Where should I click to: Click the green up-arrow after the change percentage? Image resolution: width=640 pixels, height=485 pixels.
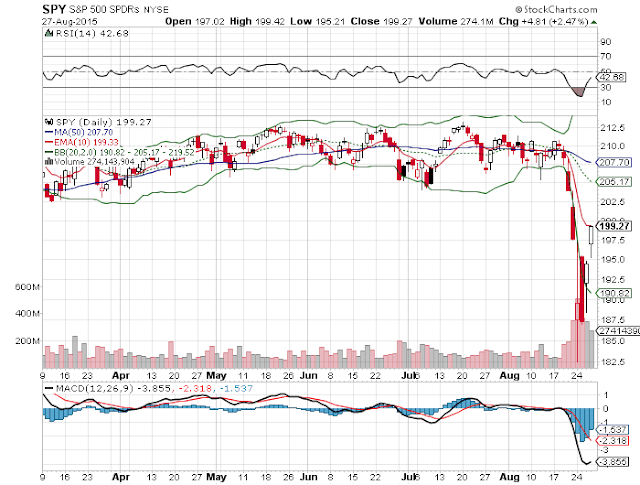click(x=594, y=22)
